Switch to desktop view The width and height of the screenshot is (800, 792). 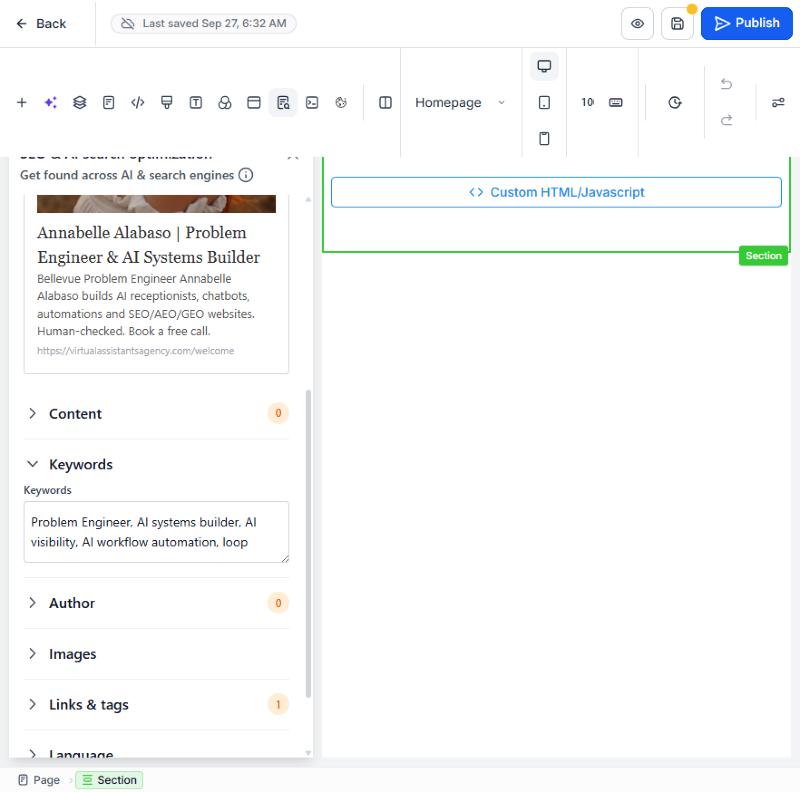(x=544, y=66)
